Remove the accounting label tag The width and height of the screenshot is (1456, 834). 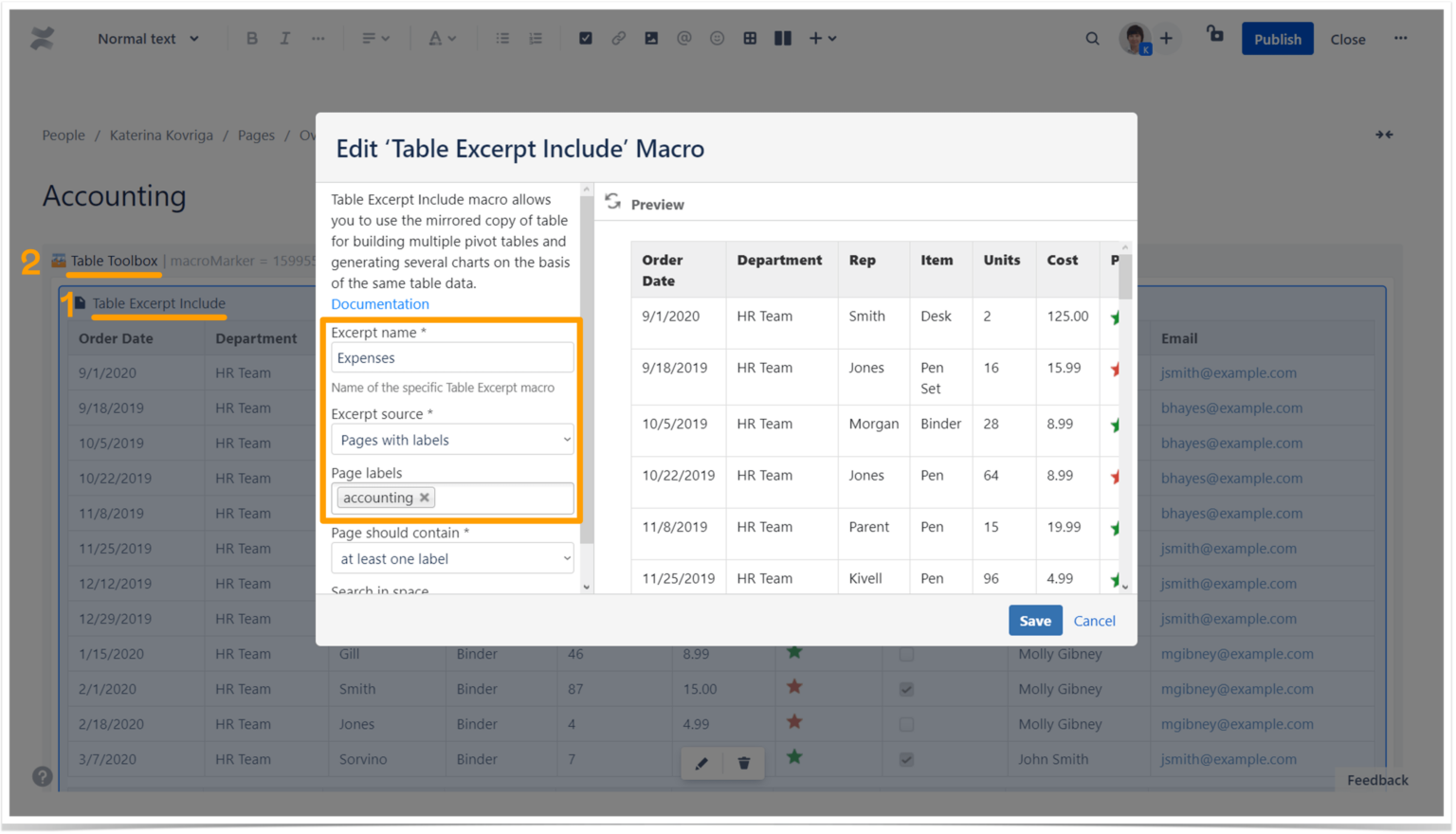point(425,497)
